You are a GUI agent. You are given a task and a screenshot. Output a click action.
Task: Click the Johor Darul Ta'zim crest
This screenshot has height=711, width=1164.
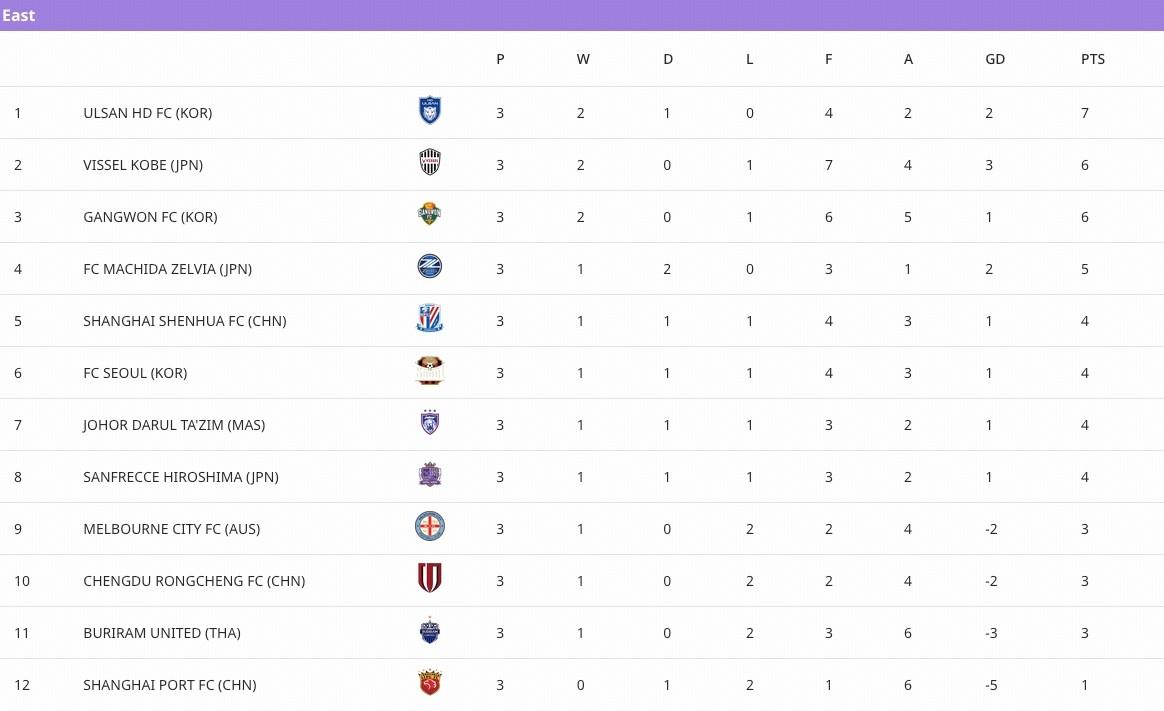(430, 423)
